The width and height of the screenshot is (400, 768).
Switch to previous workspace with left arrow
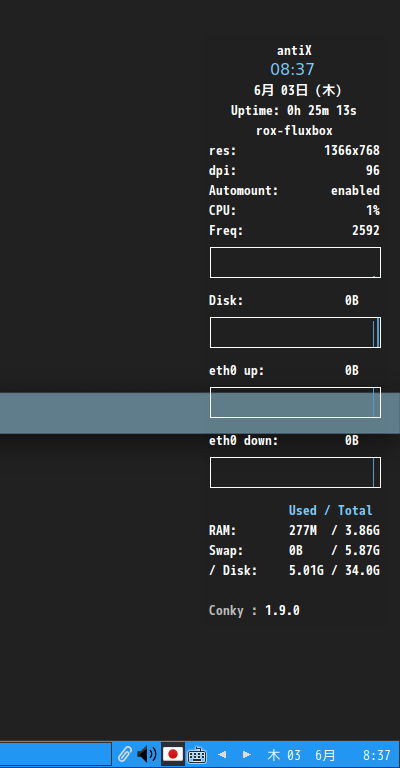222,755
